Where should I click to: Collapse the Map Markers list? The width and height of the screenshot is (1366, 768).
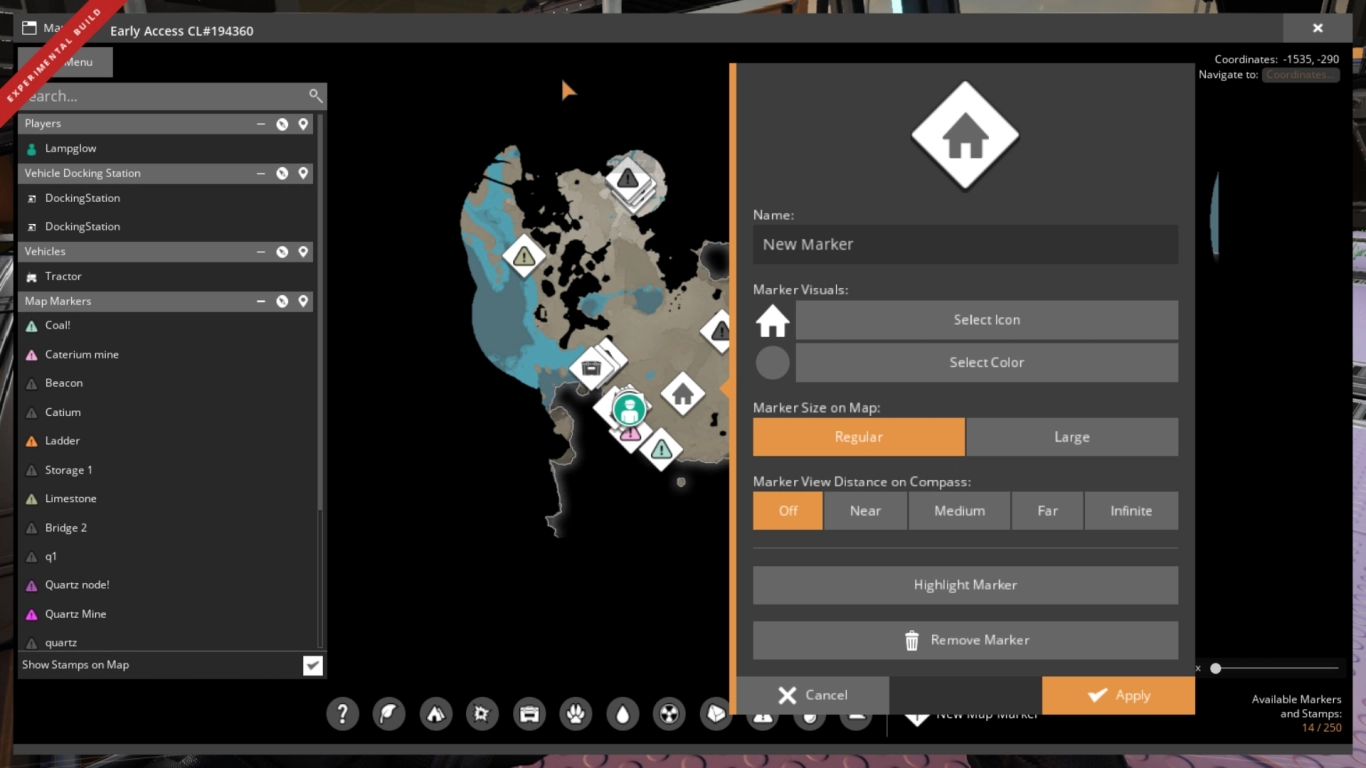tap(260, 301)
